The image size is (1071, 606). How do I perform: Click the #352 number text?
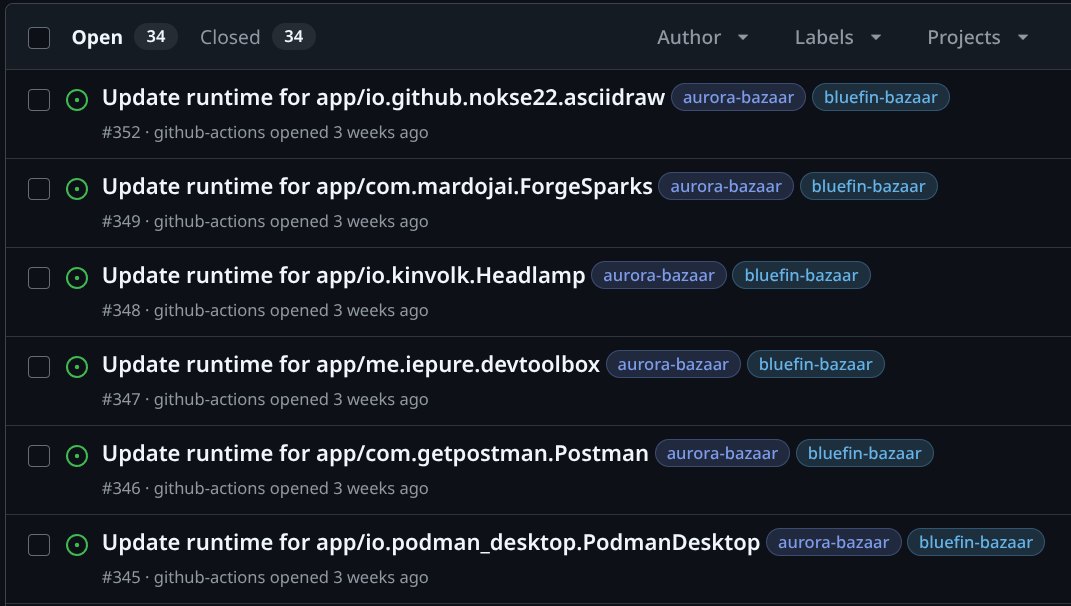tap(121, 133)
